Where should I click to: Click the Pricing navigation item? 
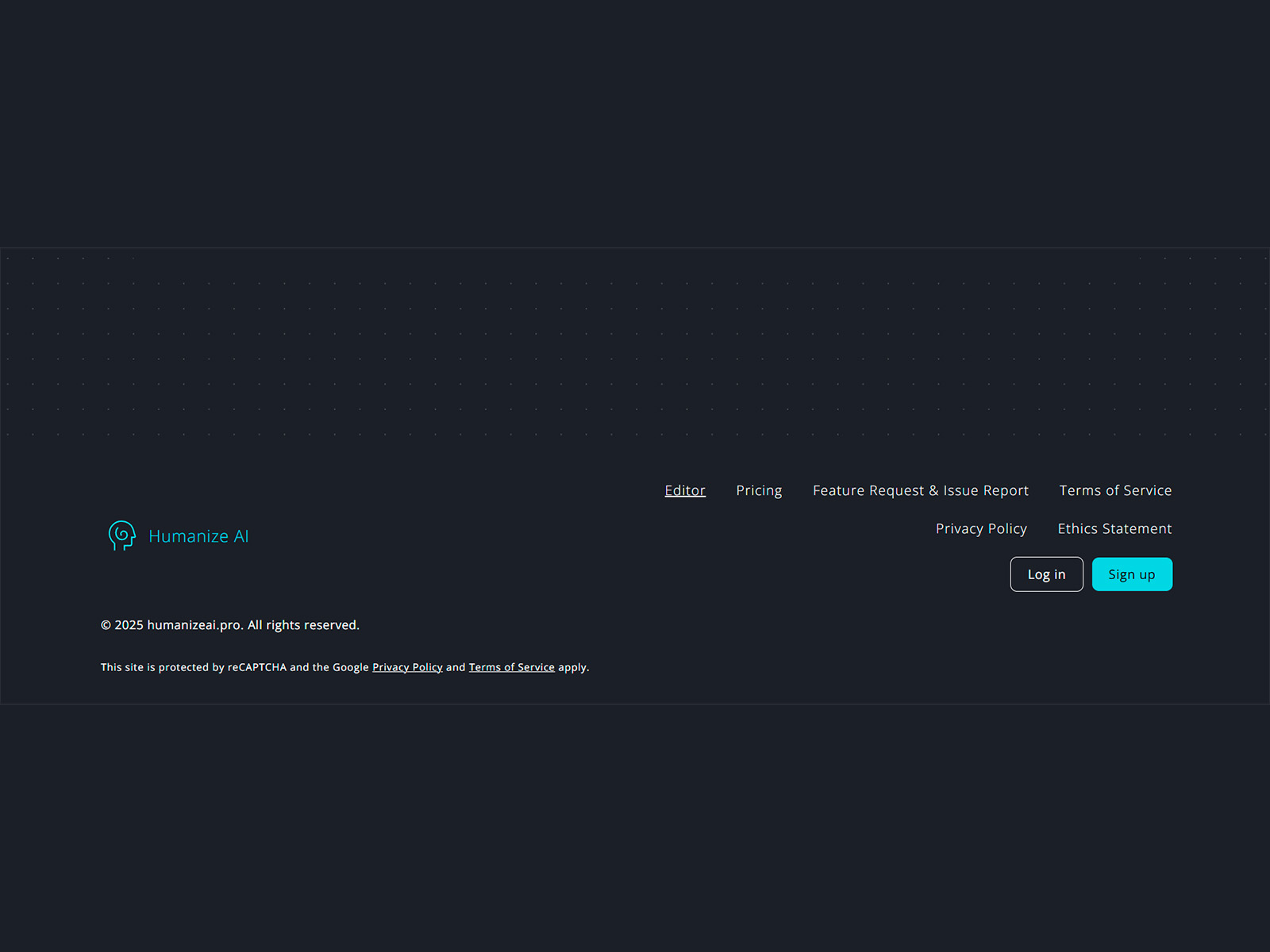[x=759, y=489]
